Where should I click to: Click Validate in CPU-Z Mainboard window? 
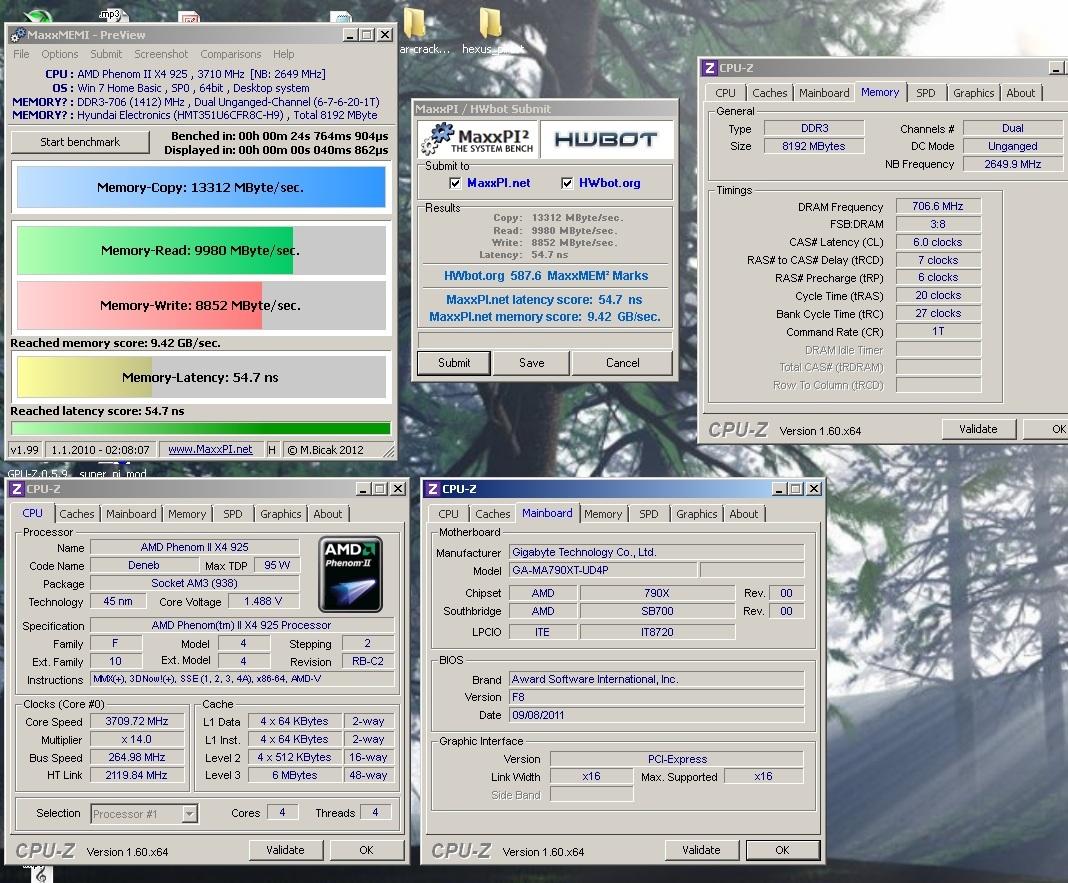coord(701,850)
